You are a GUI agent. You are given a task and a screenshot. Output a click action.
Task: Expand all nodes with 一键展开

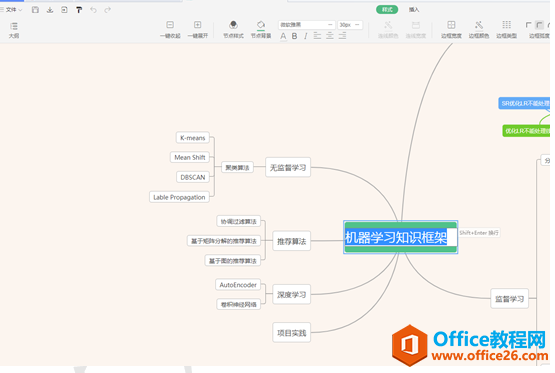(x=198, y=29)
